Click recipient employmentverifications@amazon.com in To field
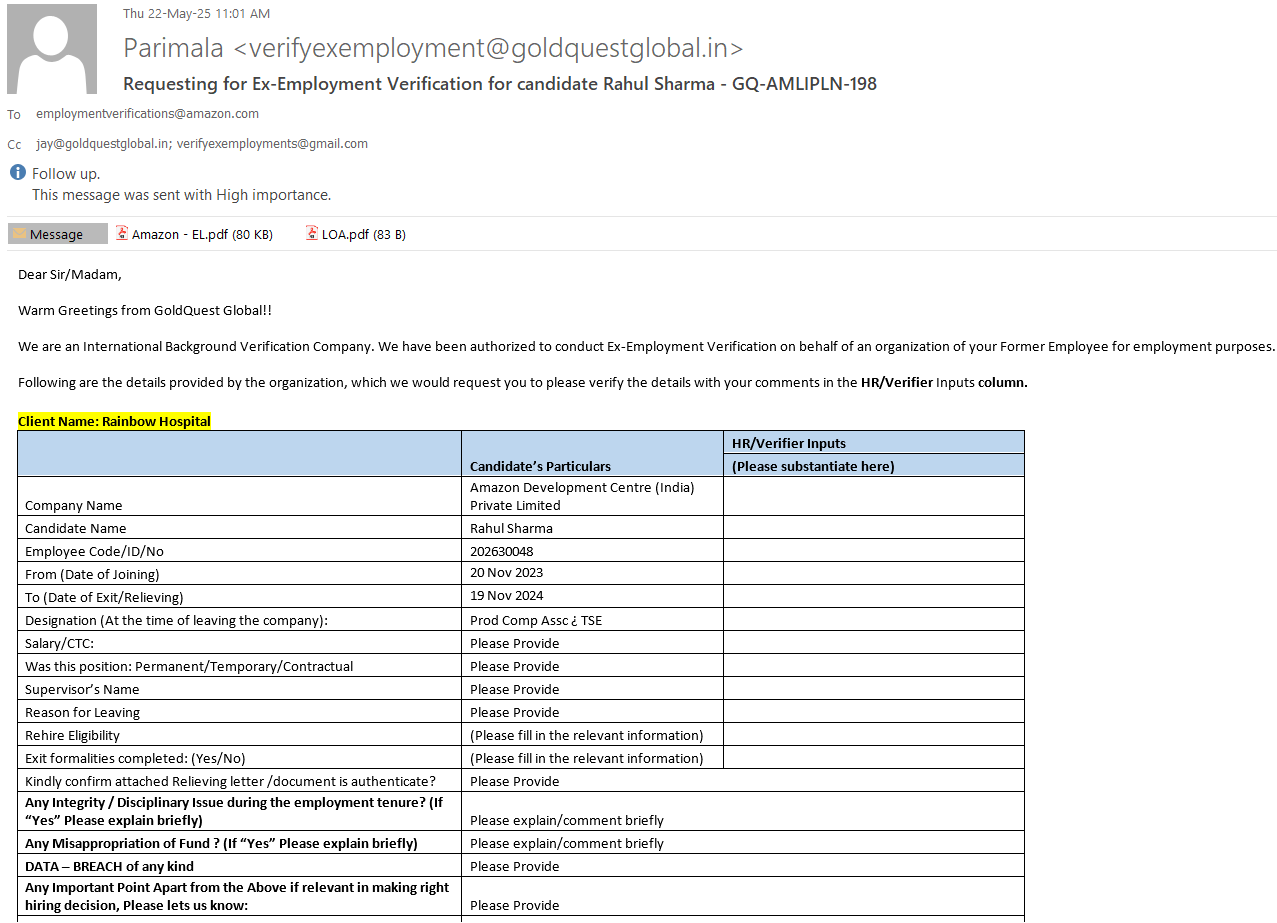 coord(147,114)
